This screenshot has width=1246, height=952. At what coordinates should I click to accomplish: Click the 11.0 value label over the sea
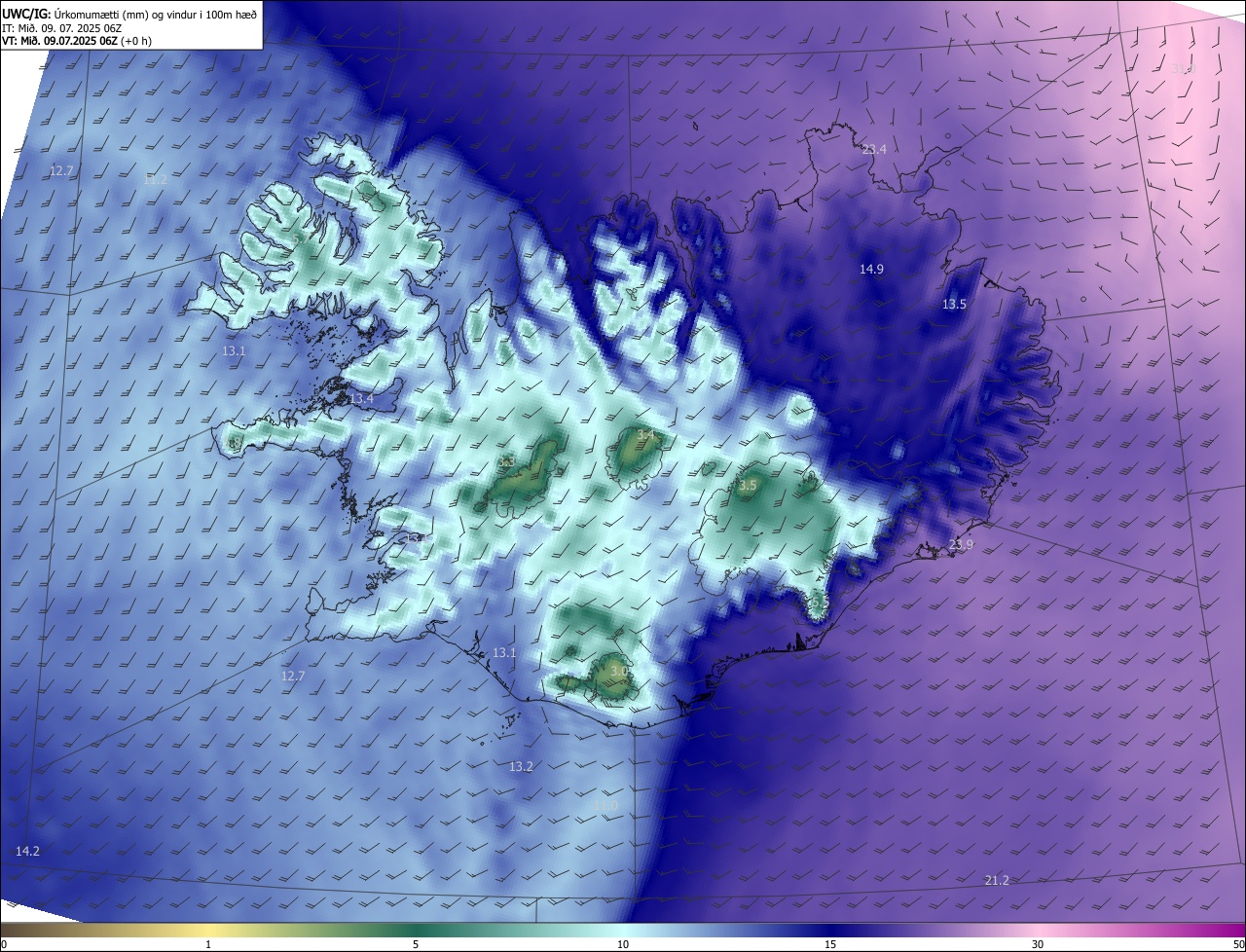(x=605, y=806)
